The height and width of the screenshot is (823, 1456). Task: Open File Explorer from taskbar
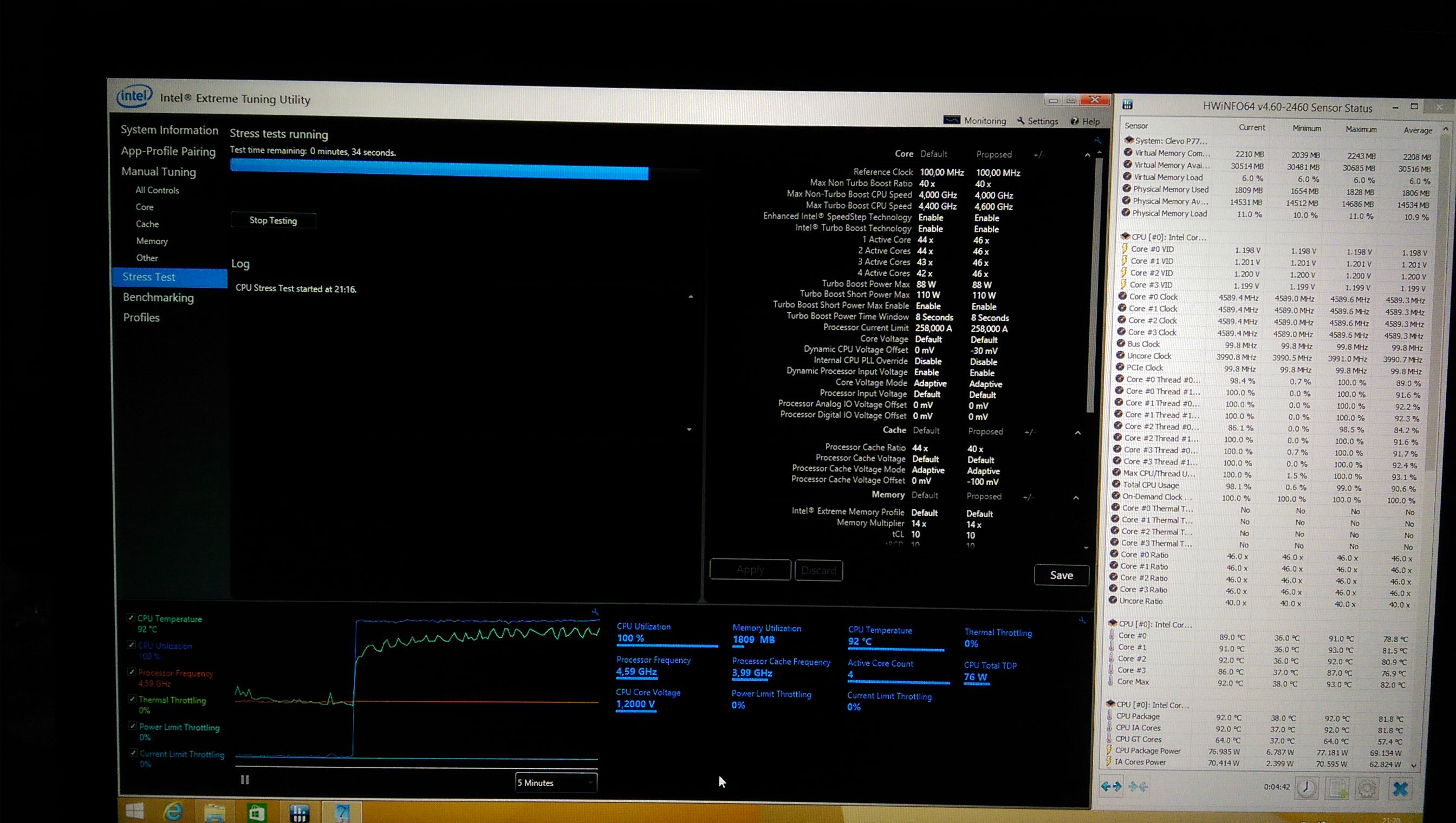(x=215, y=813)
